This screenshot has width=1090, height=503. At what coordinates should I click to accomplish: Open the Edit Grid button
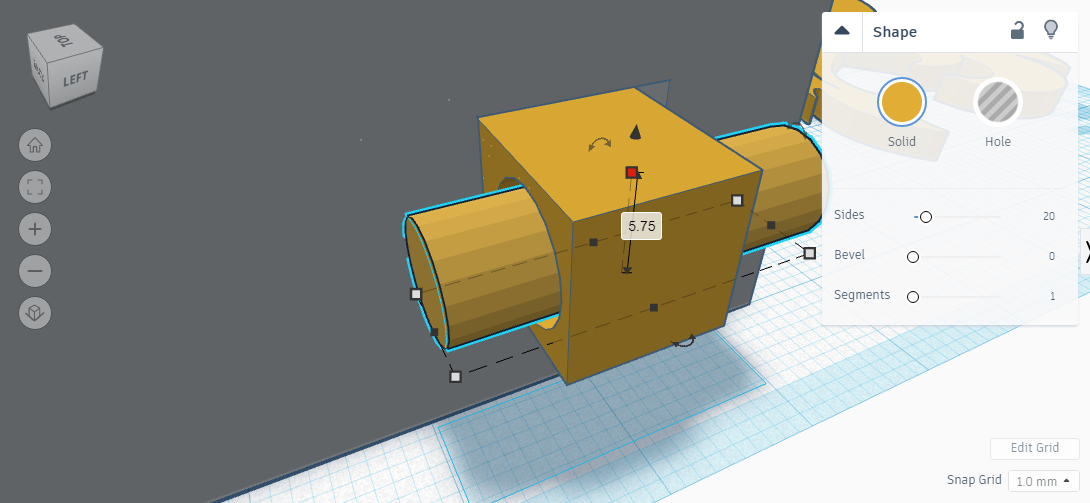click(x=1034, y=448)
